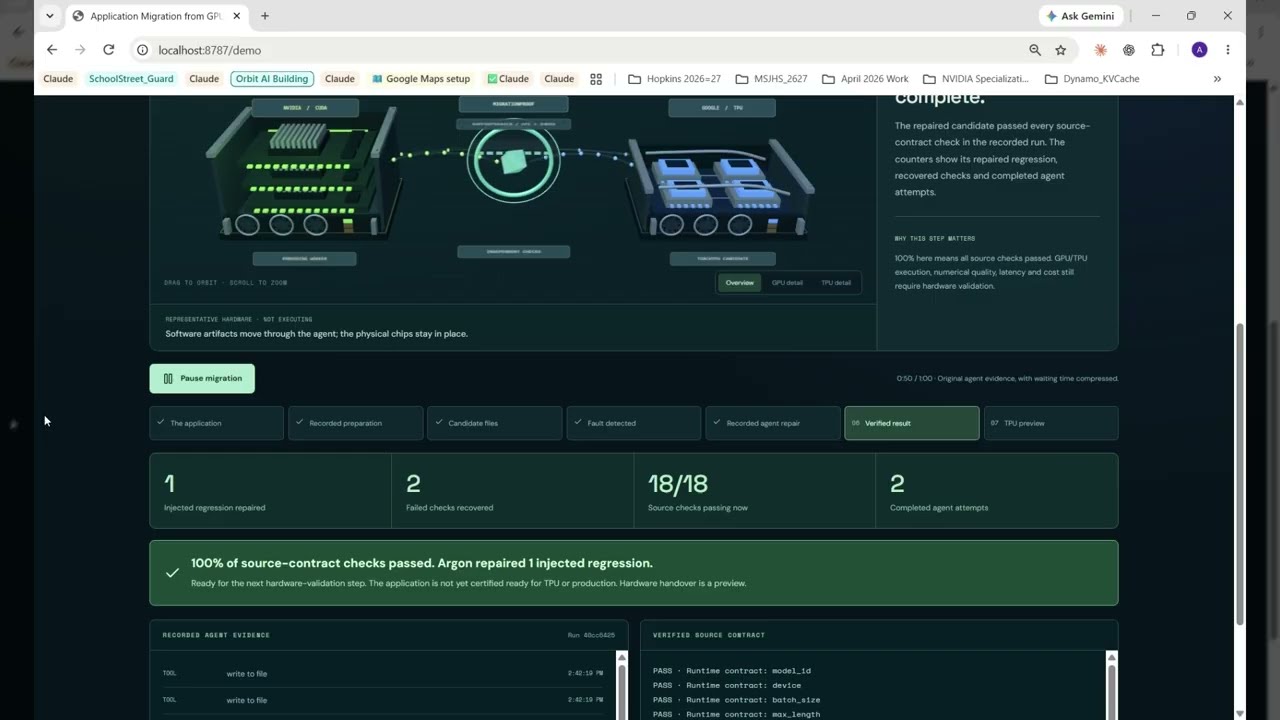This screenshot has width=1280, height=720.
Task: Open the purple profile avatar A
Action: 1199,50
